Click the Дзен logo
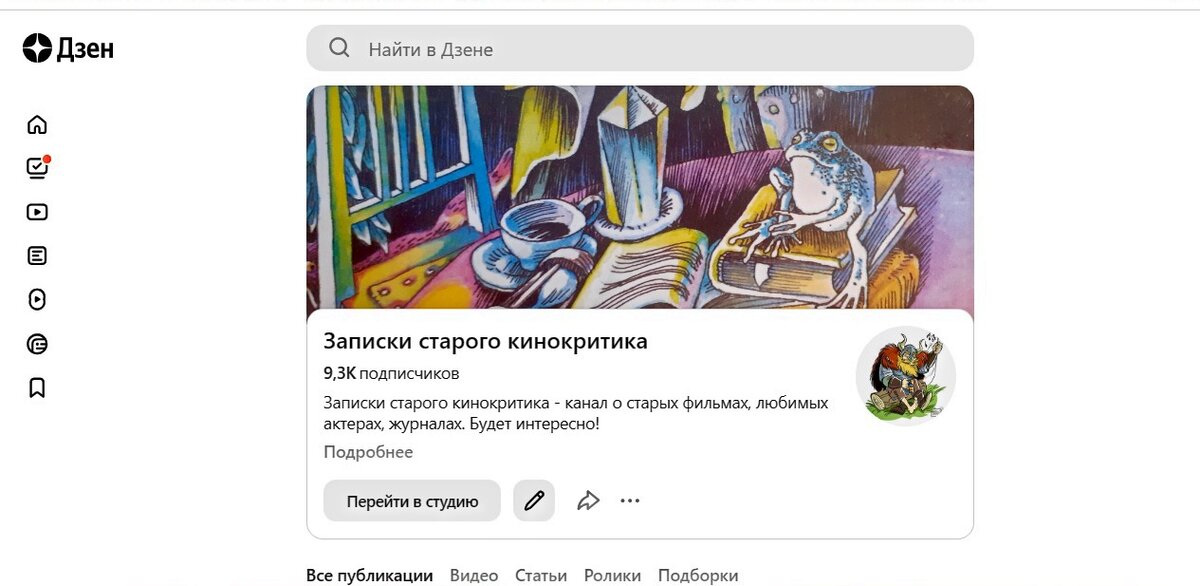Image resolution: width=1200 pixels, height=586 pixels. 68,48
